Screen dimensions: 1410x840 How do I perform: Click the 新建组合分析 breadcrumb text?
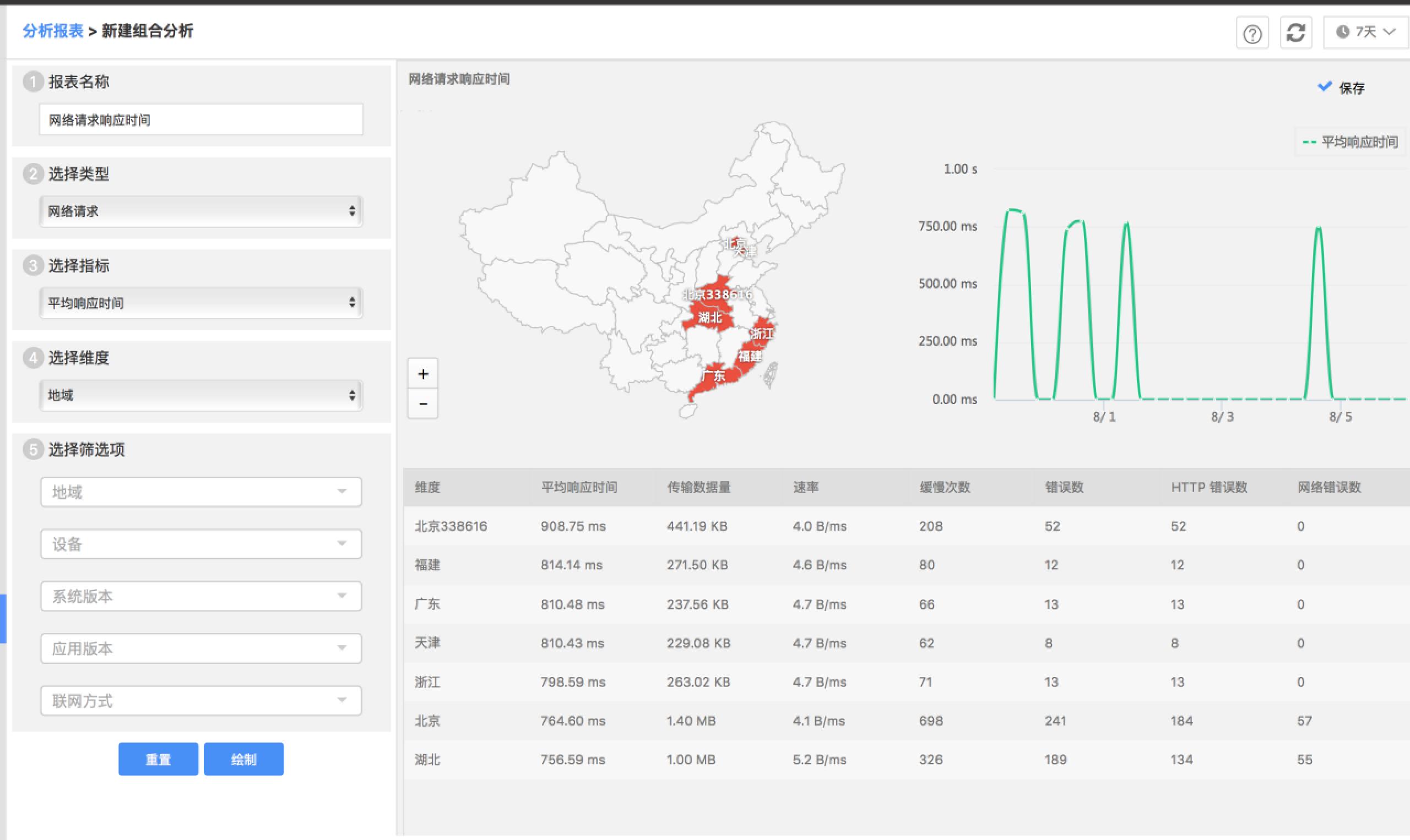(x=147, y=31)
